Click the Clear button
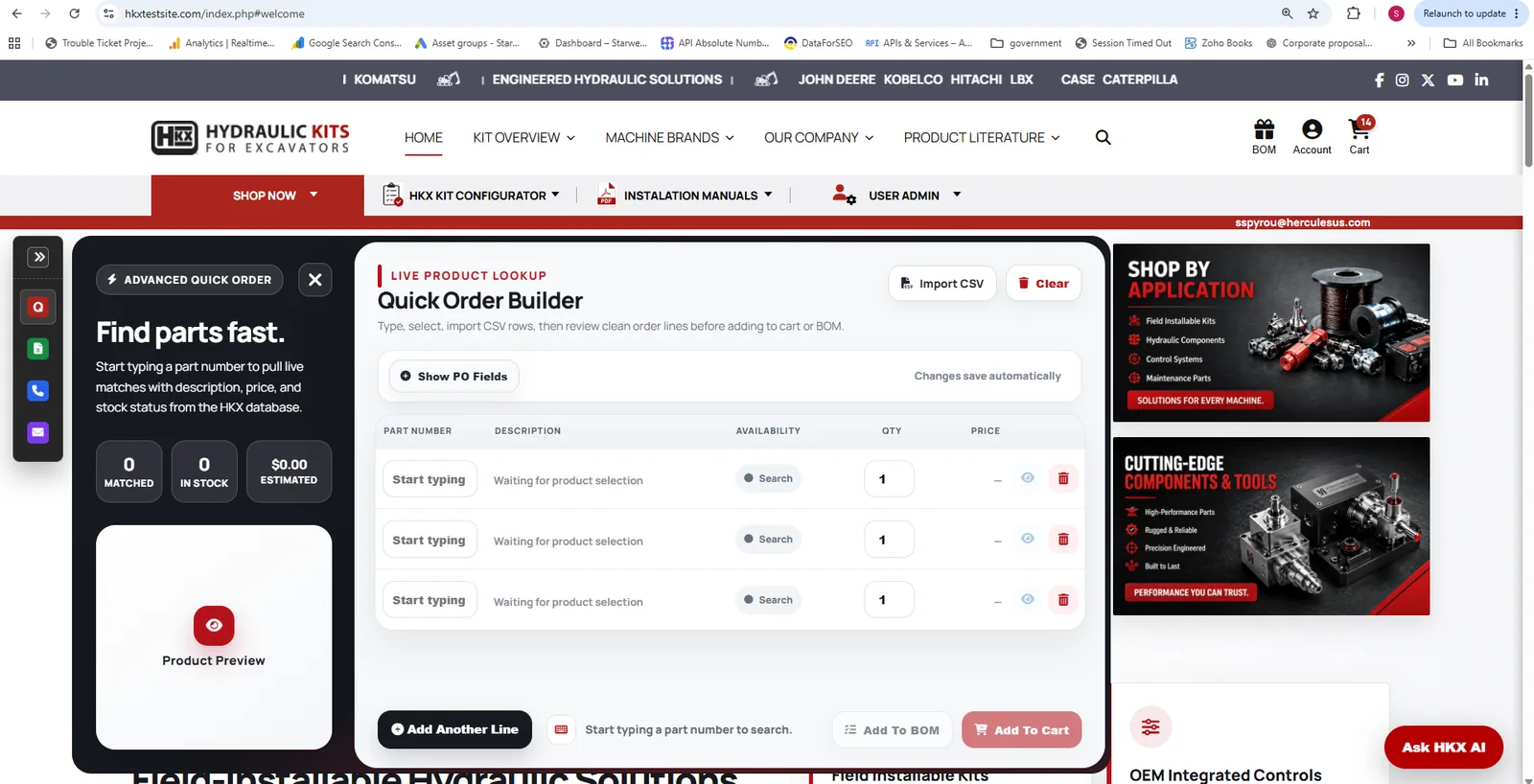 point(1043,284)
